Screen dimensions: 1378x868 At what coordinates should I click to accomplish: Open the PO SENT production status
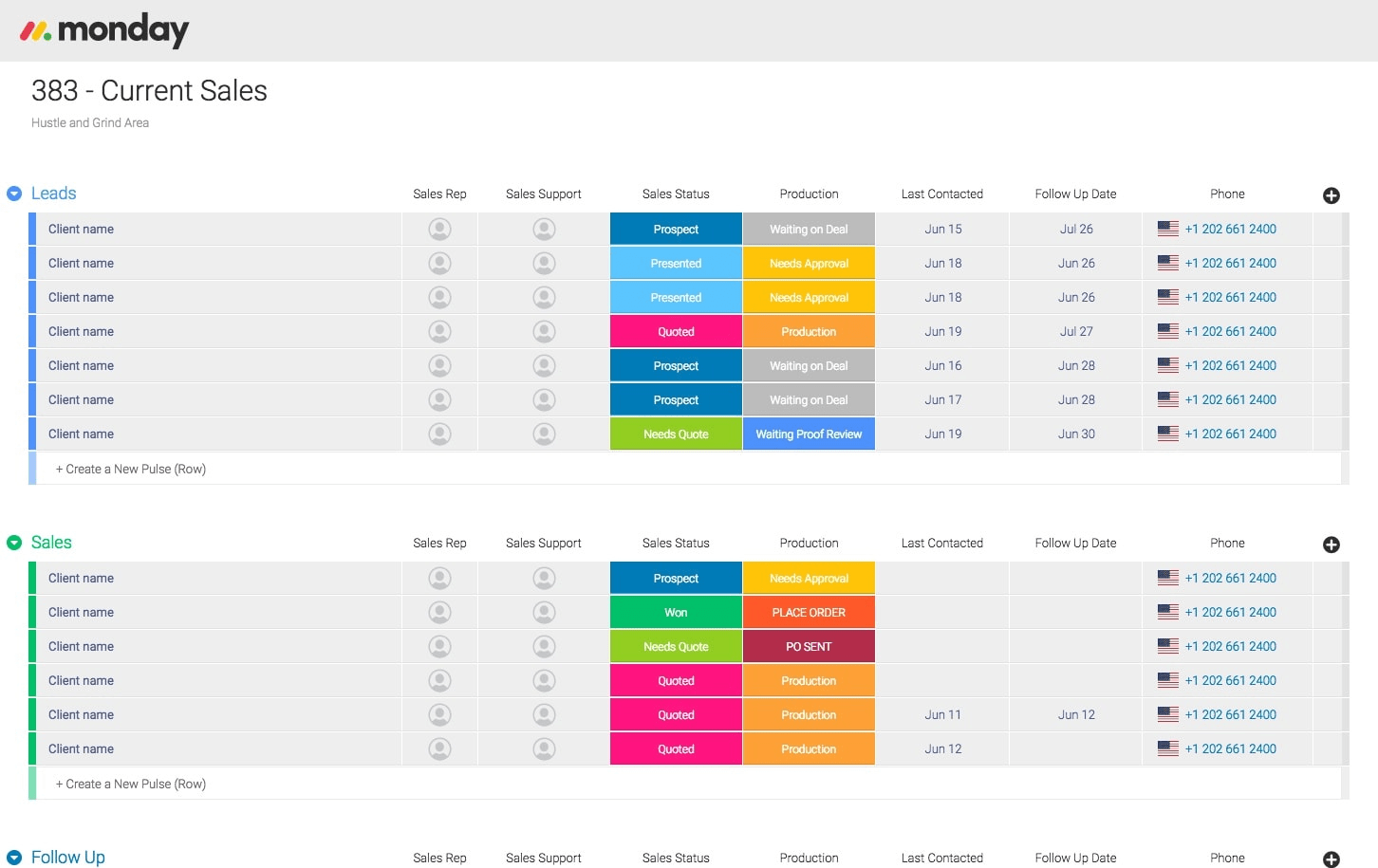pyautogui.click(x=809, y=646)
